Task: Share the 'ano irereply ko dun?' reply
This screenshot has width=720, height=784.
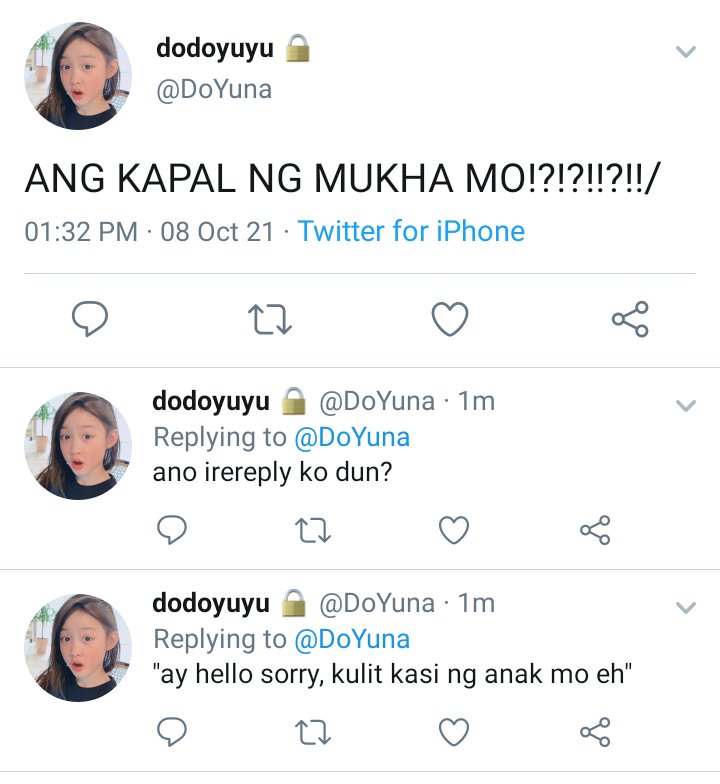Action: tap(595, 530)
